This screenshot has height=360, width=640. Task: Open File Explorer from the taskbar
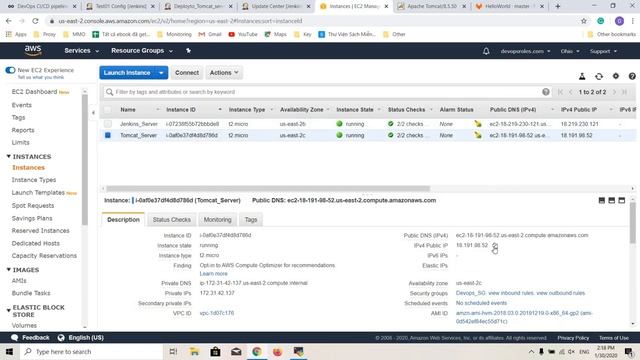(194, 351)
